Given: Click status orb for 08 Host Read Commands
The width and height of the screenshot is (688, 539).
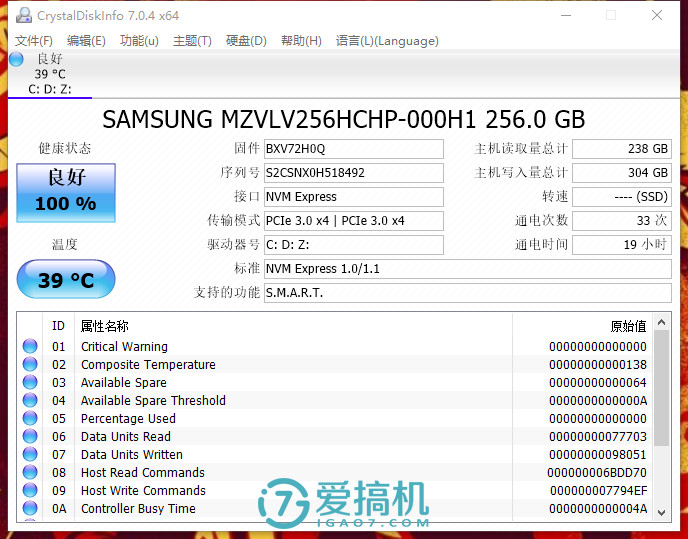Looking at the screenshot, I should pyautogui.click(x=30, y=472).
